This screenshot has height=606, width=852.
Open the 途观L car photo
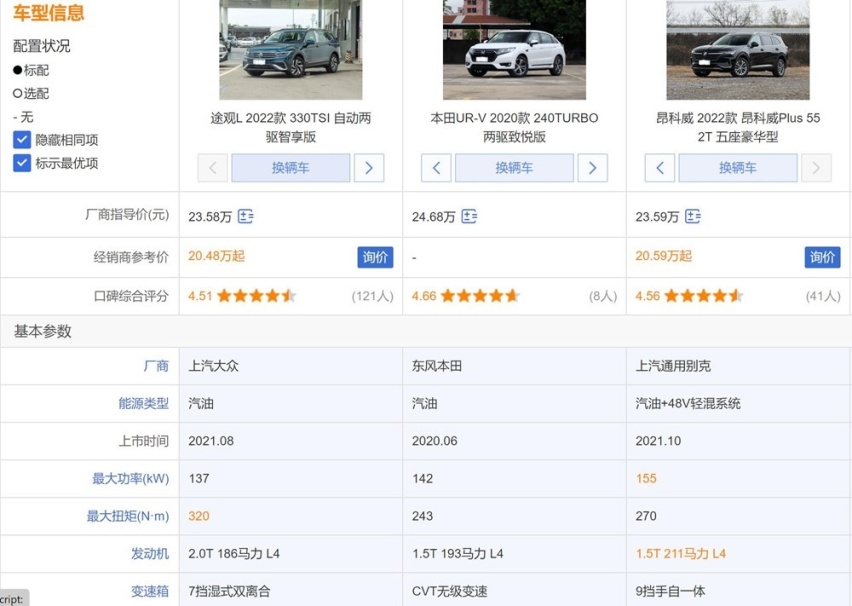[291, 49]
